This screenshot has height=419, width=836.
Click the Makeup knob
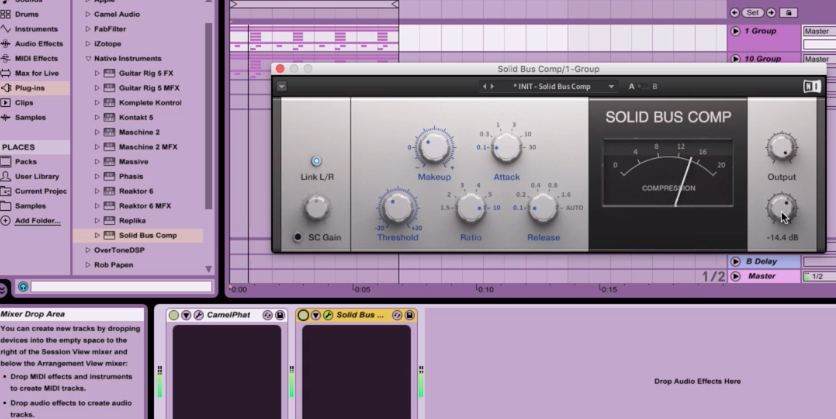(x=434, y=147)
